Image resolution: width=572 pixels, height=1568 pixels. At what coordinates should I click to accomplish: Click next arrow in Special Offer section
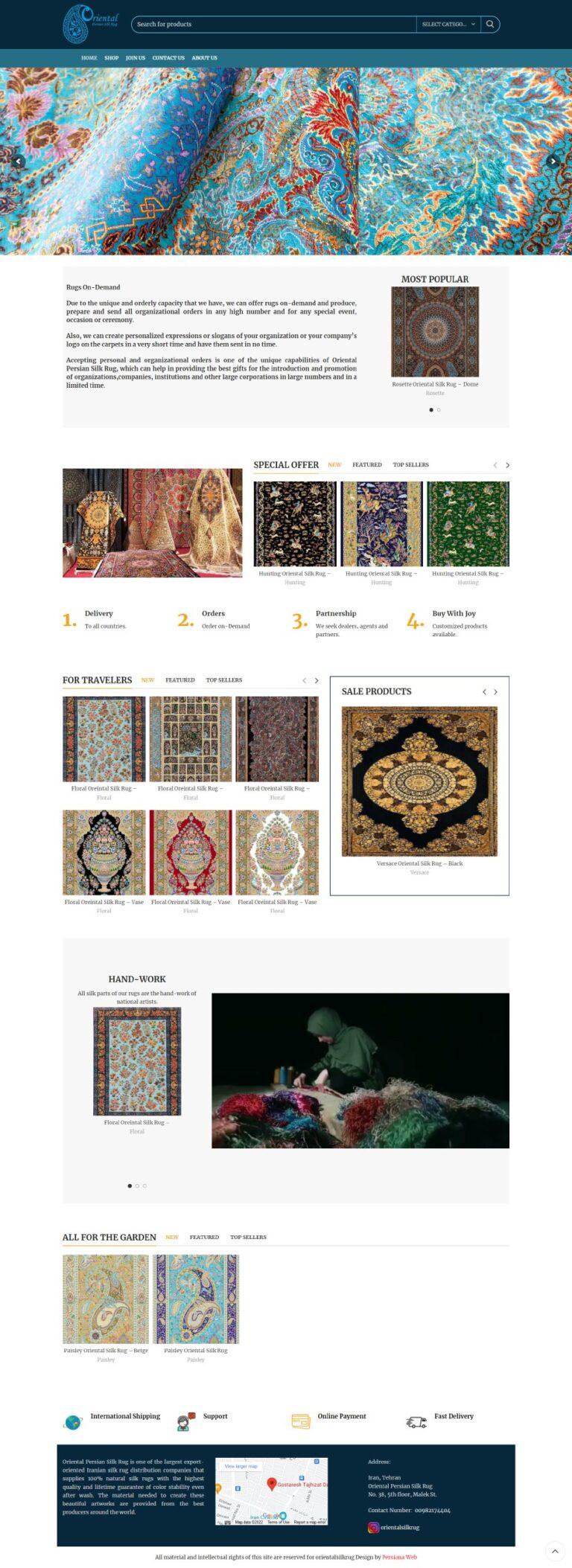pyautogui.click(x=508, y=465)
